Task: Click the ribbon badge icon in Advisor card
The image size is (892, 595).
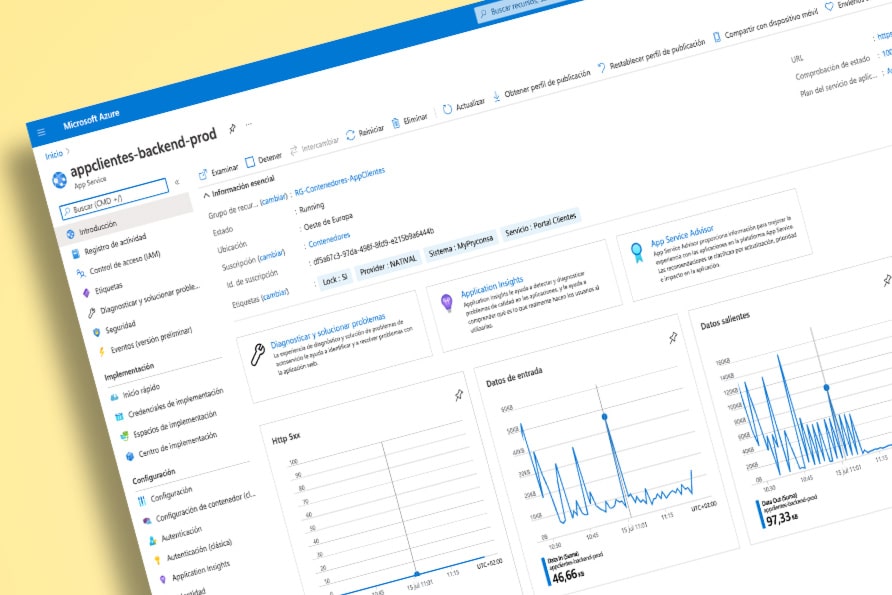Action: click(x=637, y=252)
